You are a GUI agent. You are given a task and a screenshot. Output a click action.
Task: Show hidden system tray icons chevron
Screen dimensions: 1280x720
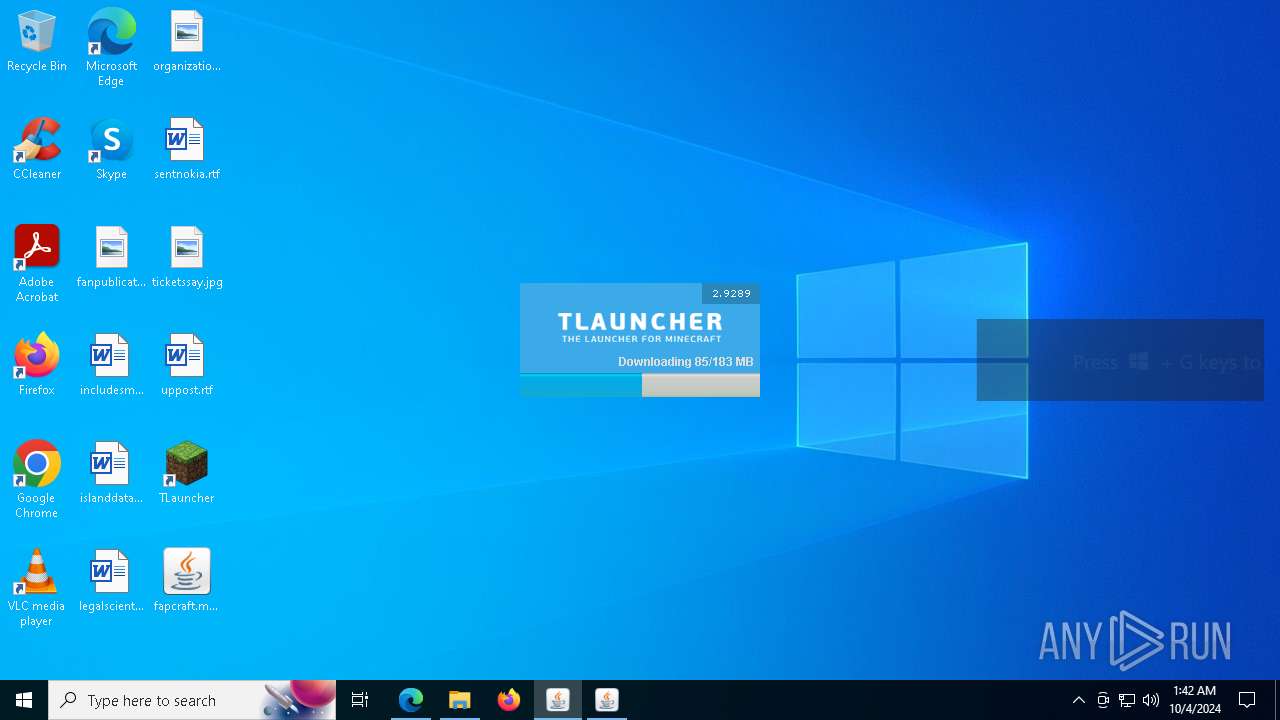coord(1078,700)
